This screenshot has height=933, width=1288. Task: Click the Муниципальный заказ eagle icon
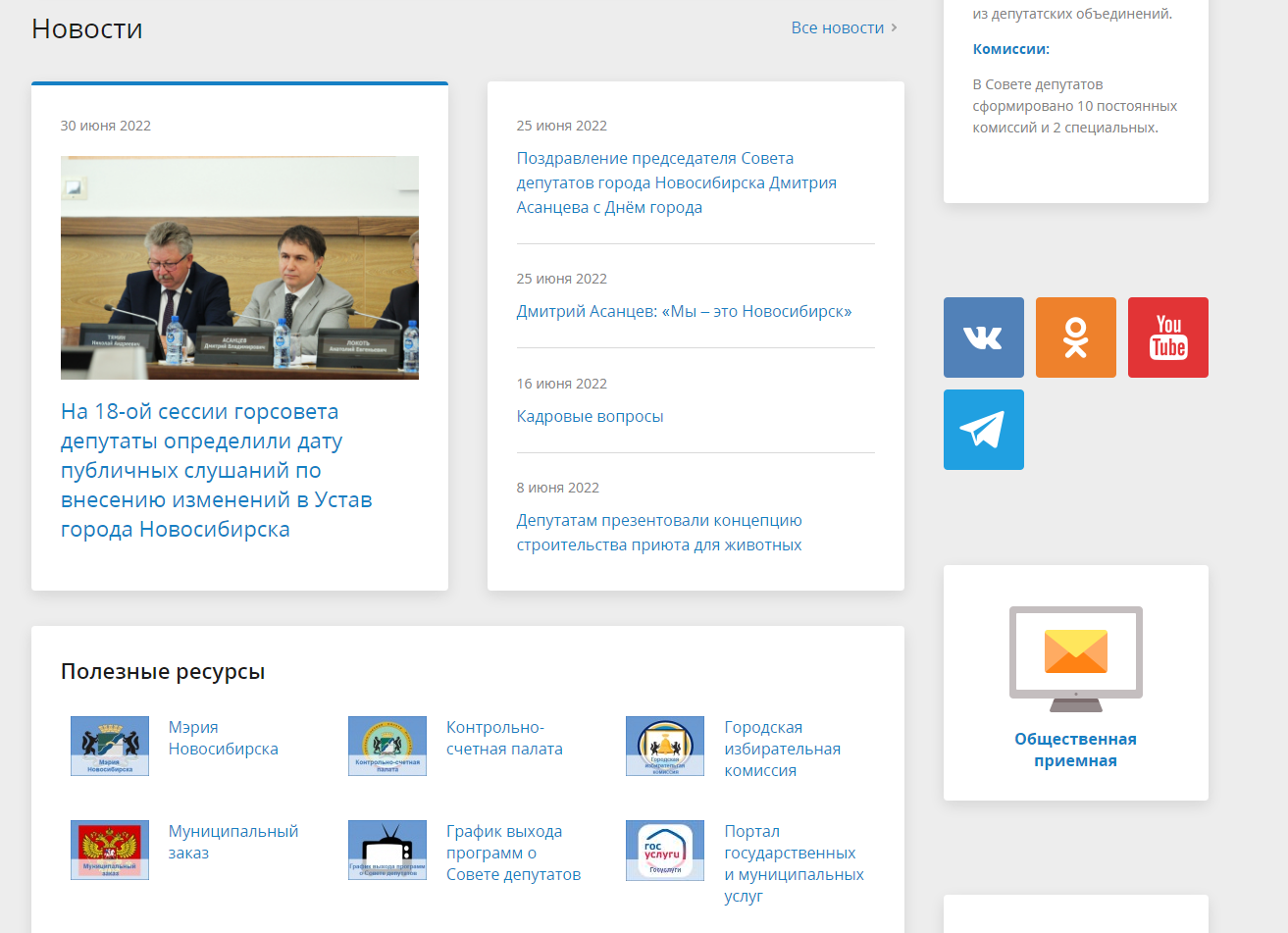tap(110, 850)
